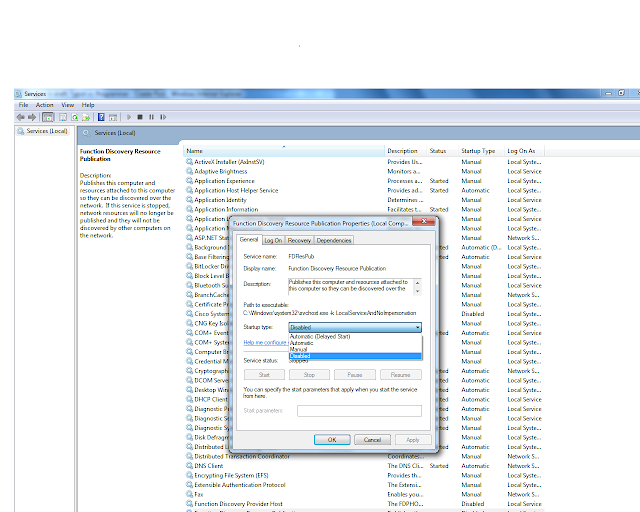640x512 pixels.
Task: Choose highlighted Disabled option in startup list
Action: coord(355,356)
